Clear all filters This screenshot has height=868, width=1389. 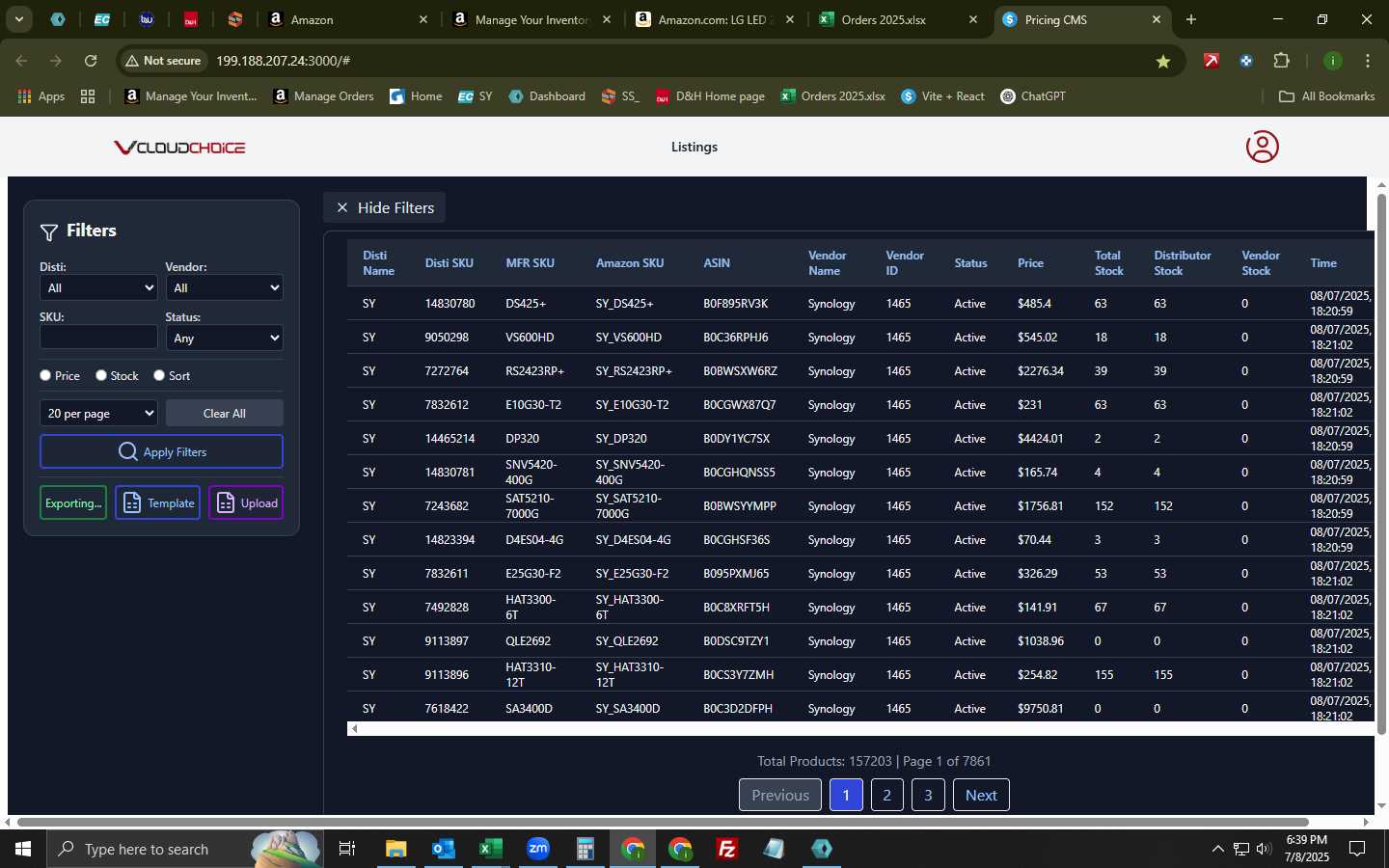tap(224, 413)
